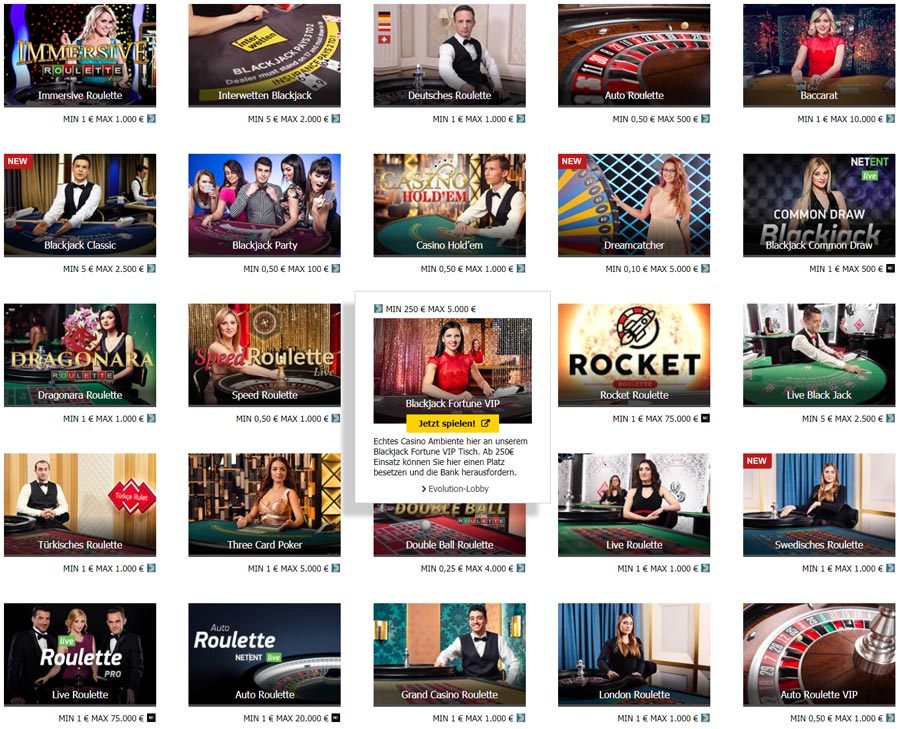The height and width of the screenshot is (729, 900).
Task: Click the provider icon beside Rocket Roulette limits
Action: click(705, 418)
